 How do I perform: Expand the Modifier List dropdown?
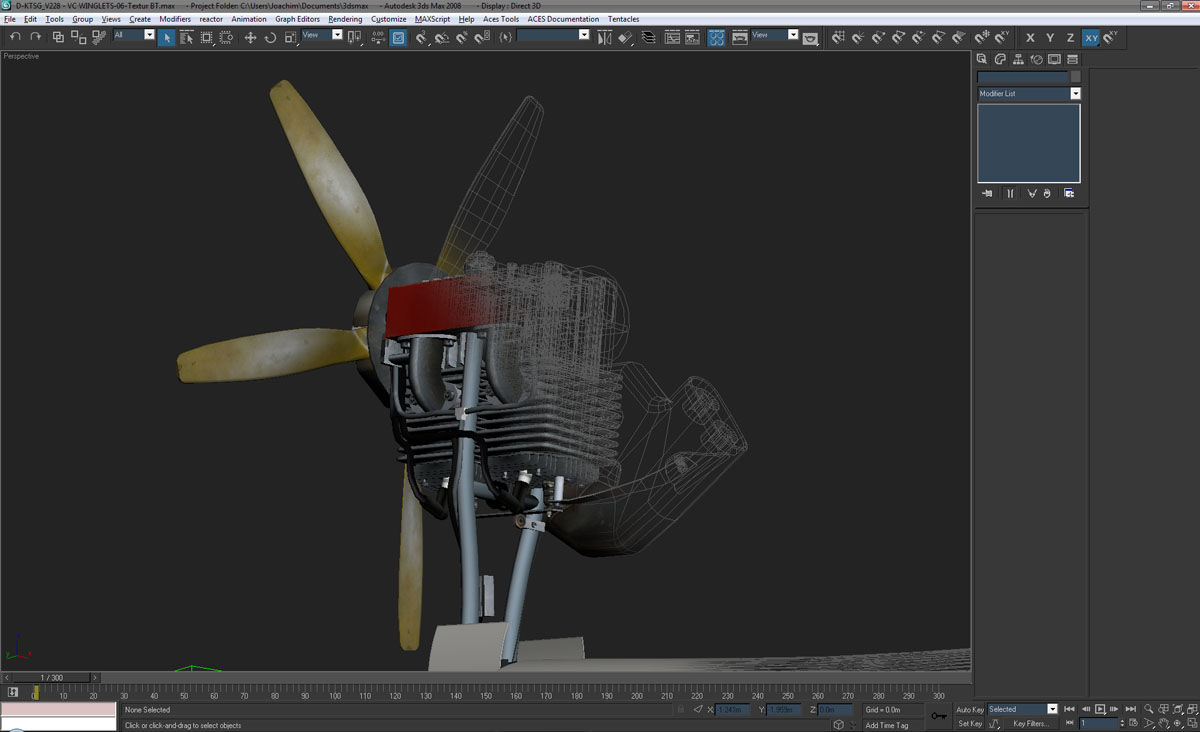[x=1075, y=93]
